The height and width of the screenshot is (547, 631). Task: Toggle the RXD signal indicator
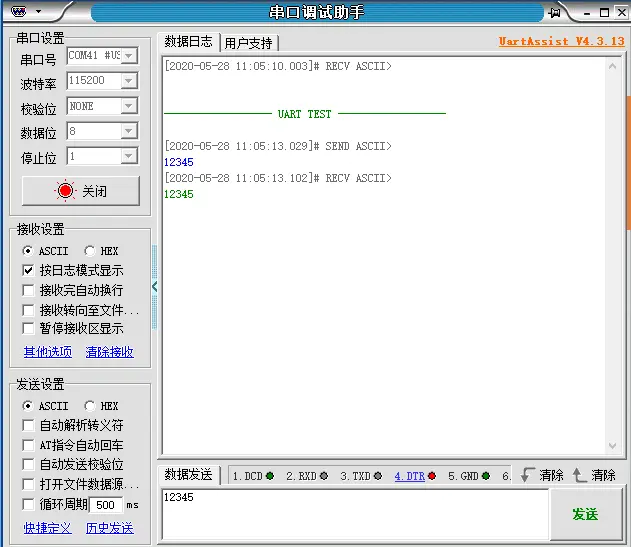[x=324, y=476]
